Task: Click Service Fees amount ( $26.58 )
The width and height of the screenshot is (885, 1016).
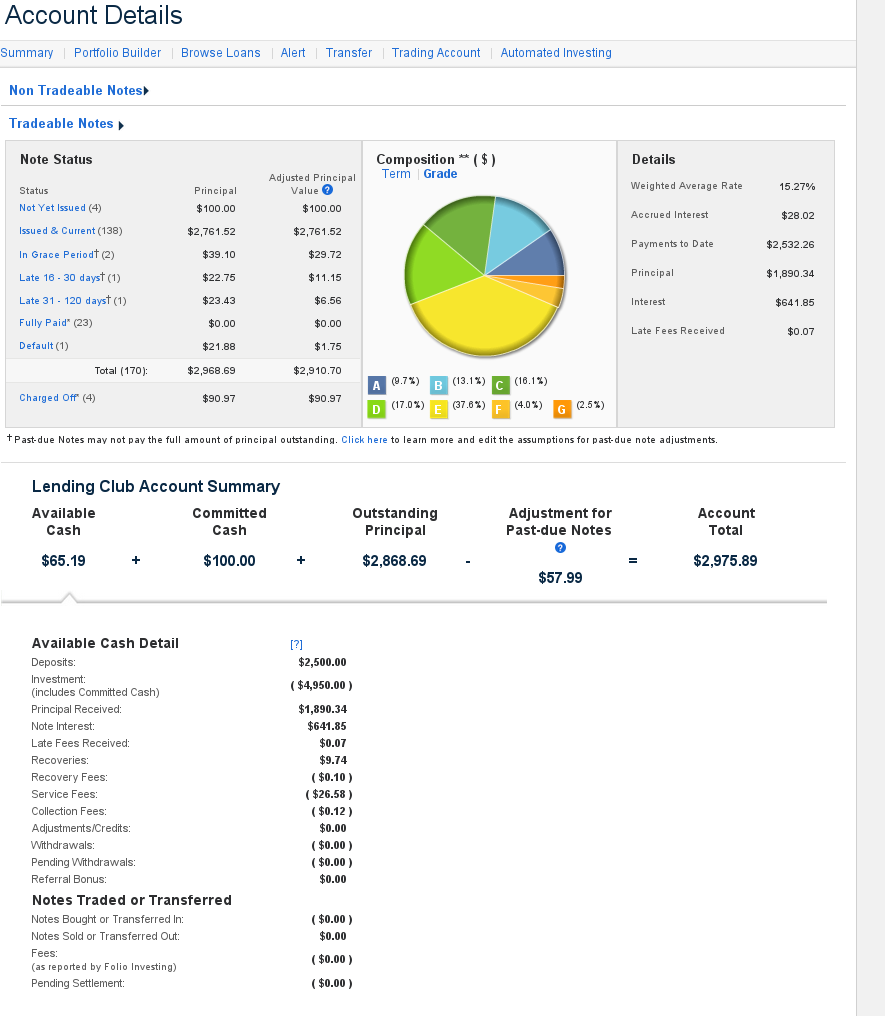Action: pyautogui.click(x=329, y=794)
